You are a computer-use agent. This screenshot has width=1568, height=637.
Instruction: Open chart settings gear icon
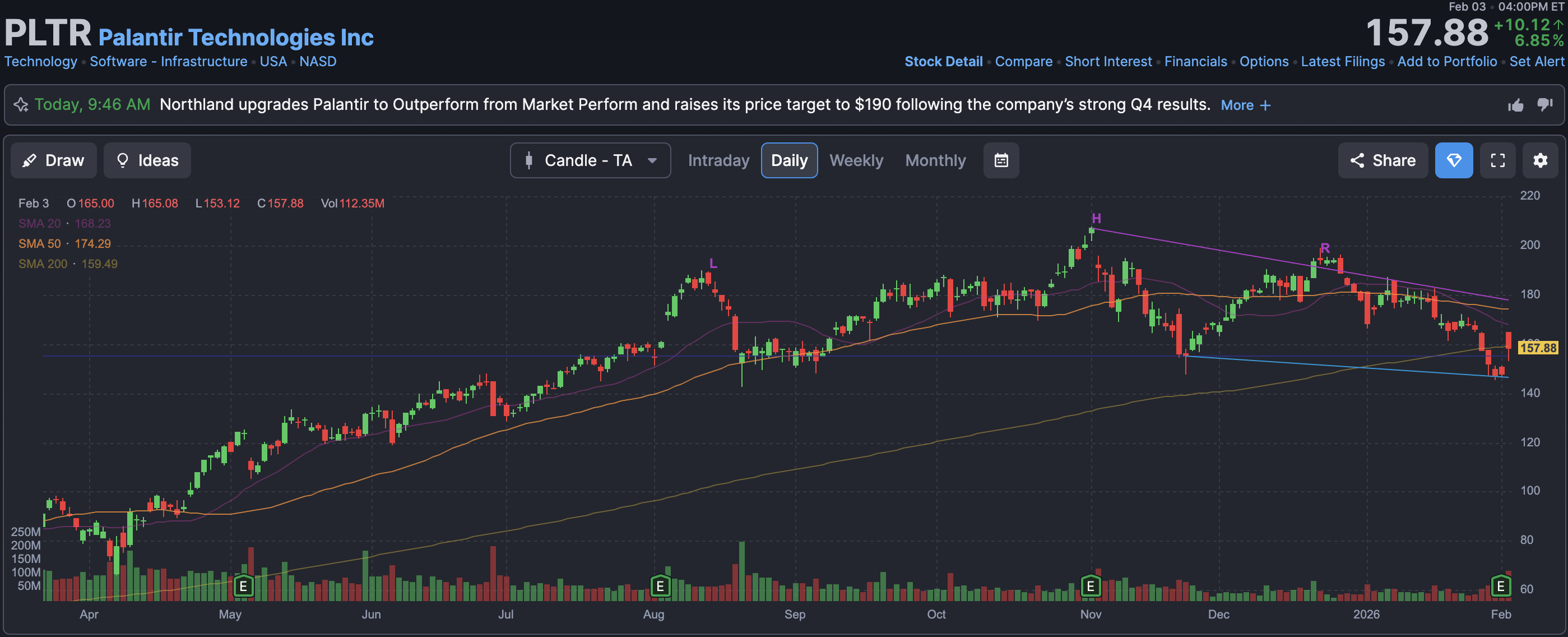point(1540,160)
